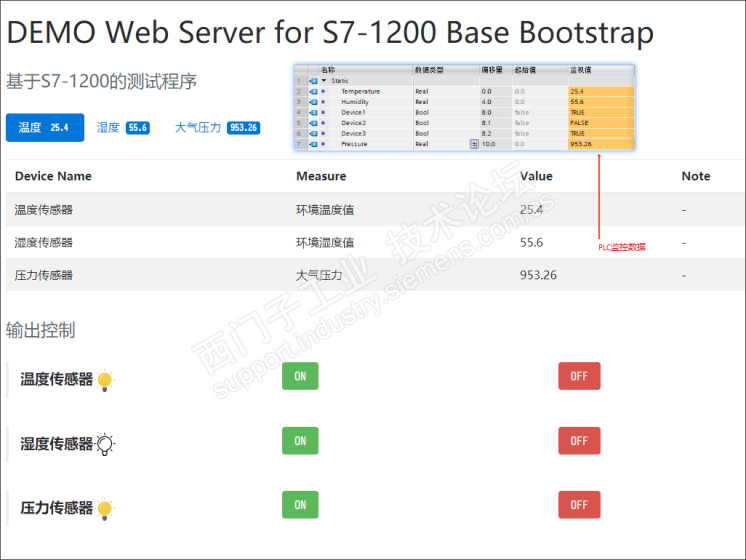
Task: Switch OFF the 压力传感器 output
Action: pos(579,505)
